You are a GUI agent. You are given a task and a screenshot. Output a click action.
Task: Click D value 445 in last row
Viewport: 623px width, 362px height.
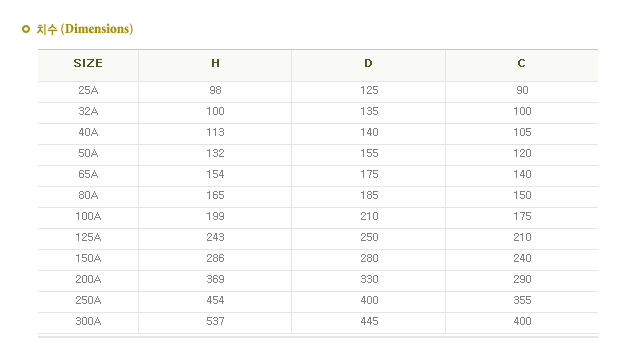point(369,321)
